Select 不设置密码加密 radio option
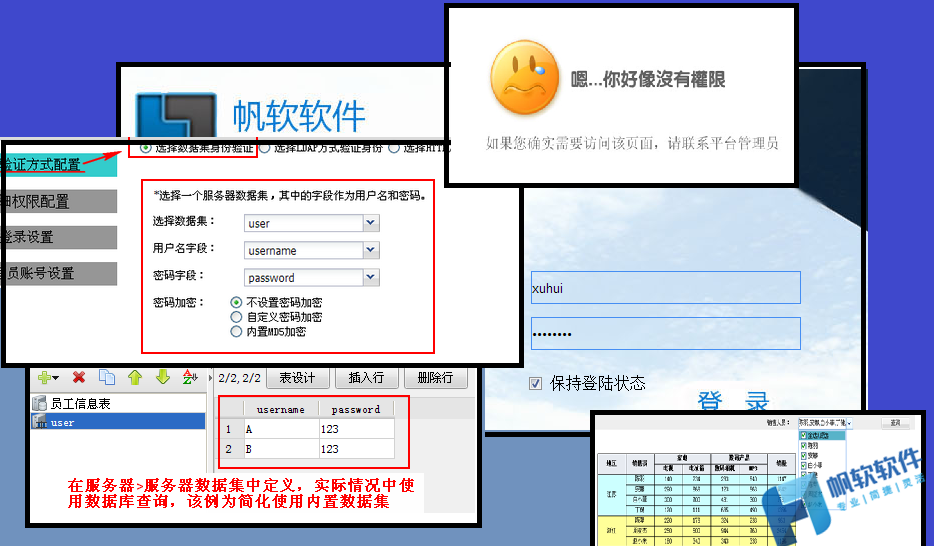Viewport: 934px width, 546px height. tap(236, 302)
